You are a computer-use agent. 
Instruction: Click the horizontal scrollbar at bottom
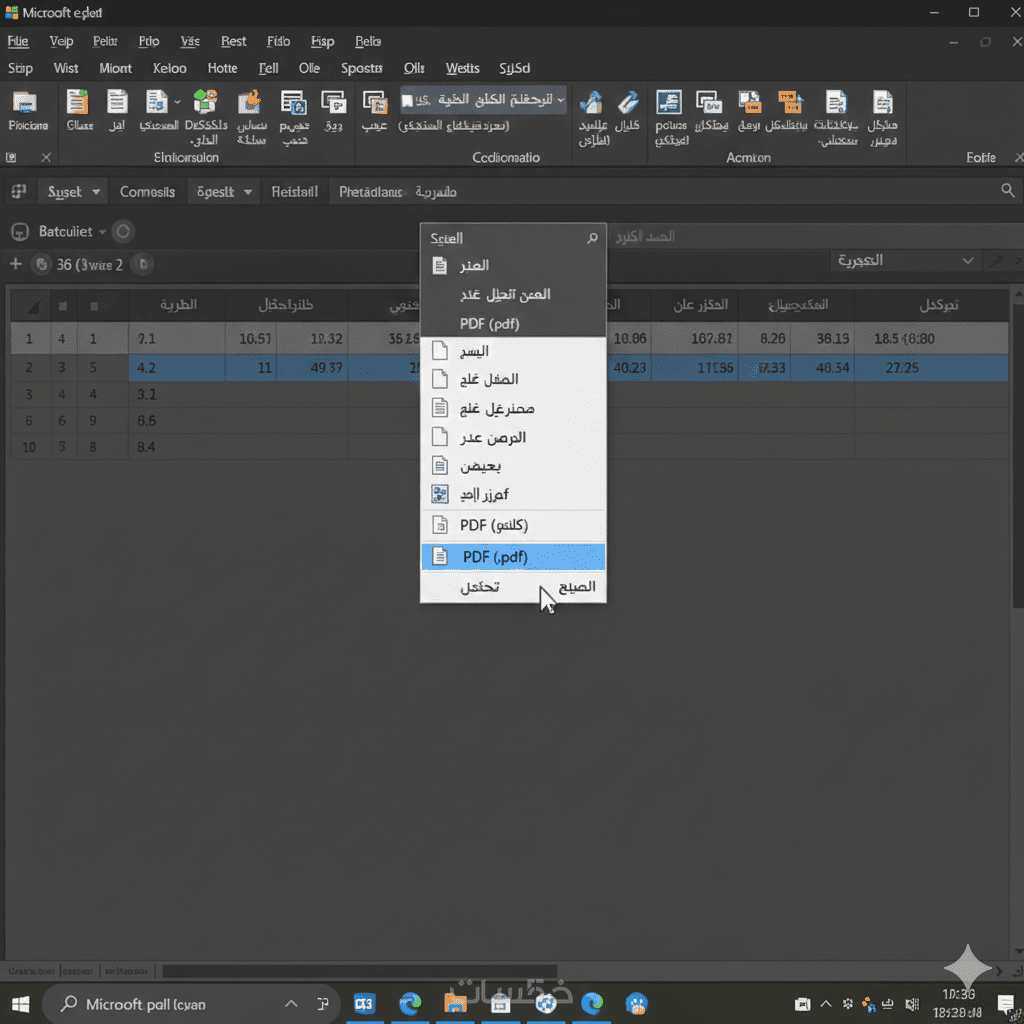point(359,971)
